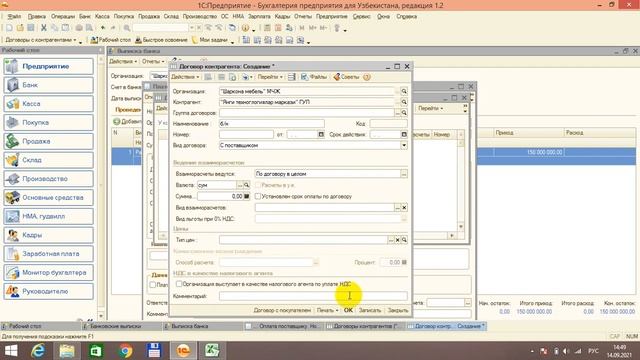Open calculator button of Сумма field
640x360 pixels.
[247, 196]
